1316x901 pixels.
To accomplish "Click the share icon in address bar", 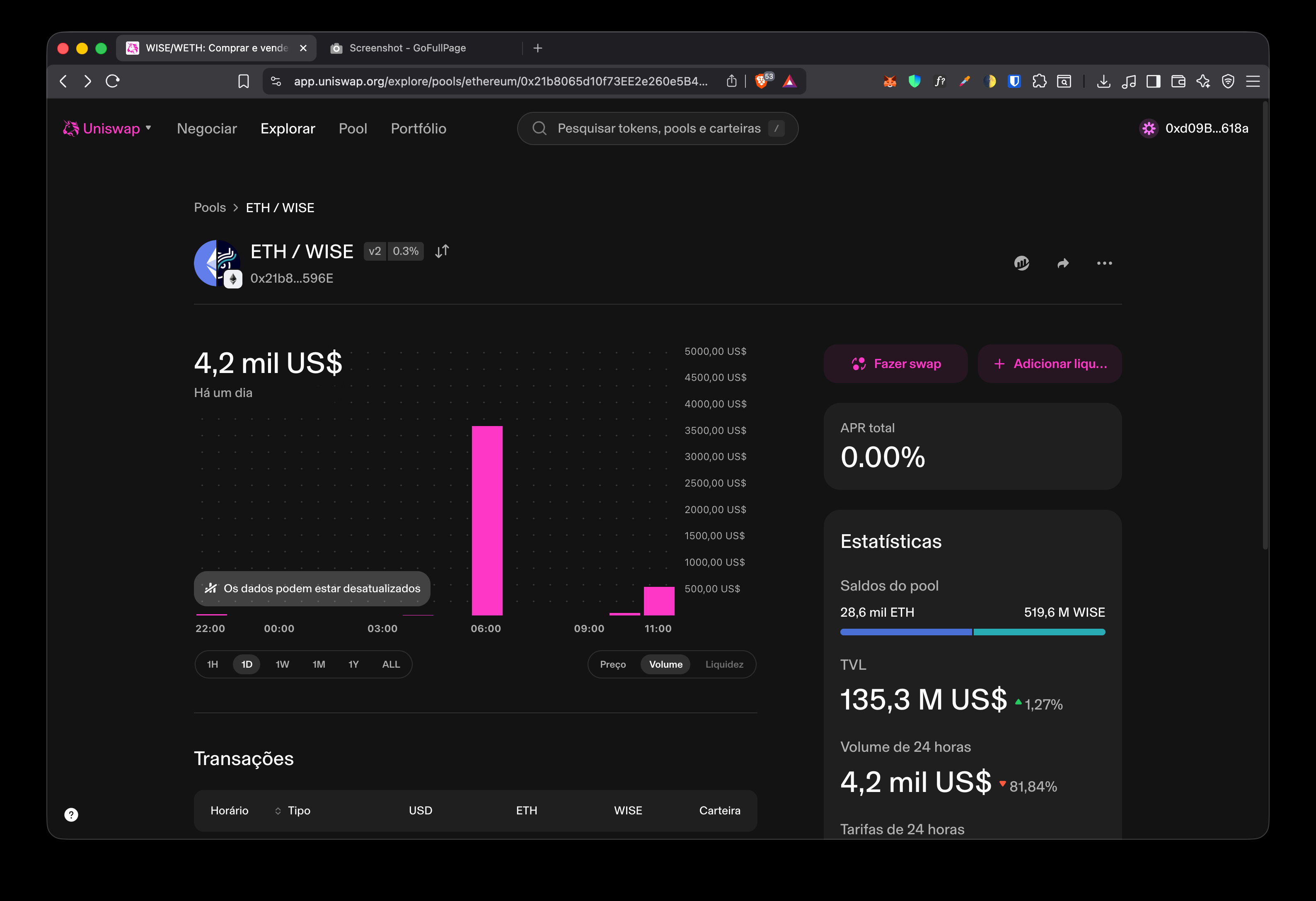I will coord(732,81).
